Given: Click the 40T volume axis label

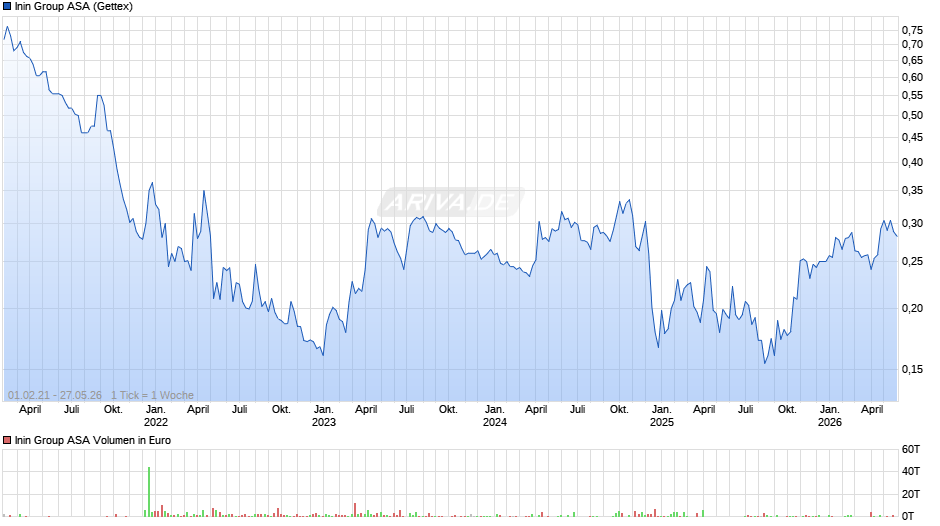Looking at the screenshot, I should [x=911, y=471].
